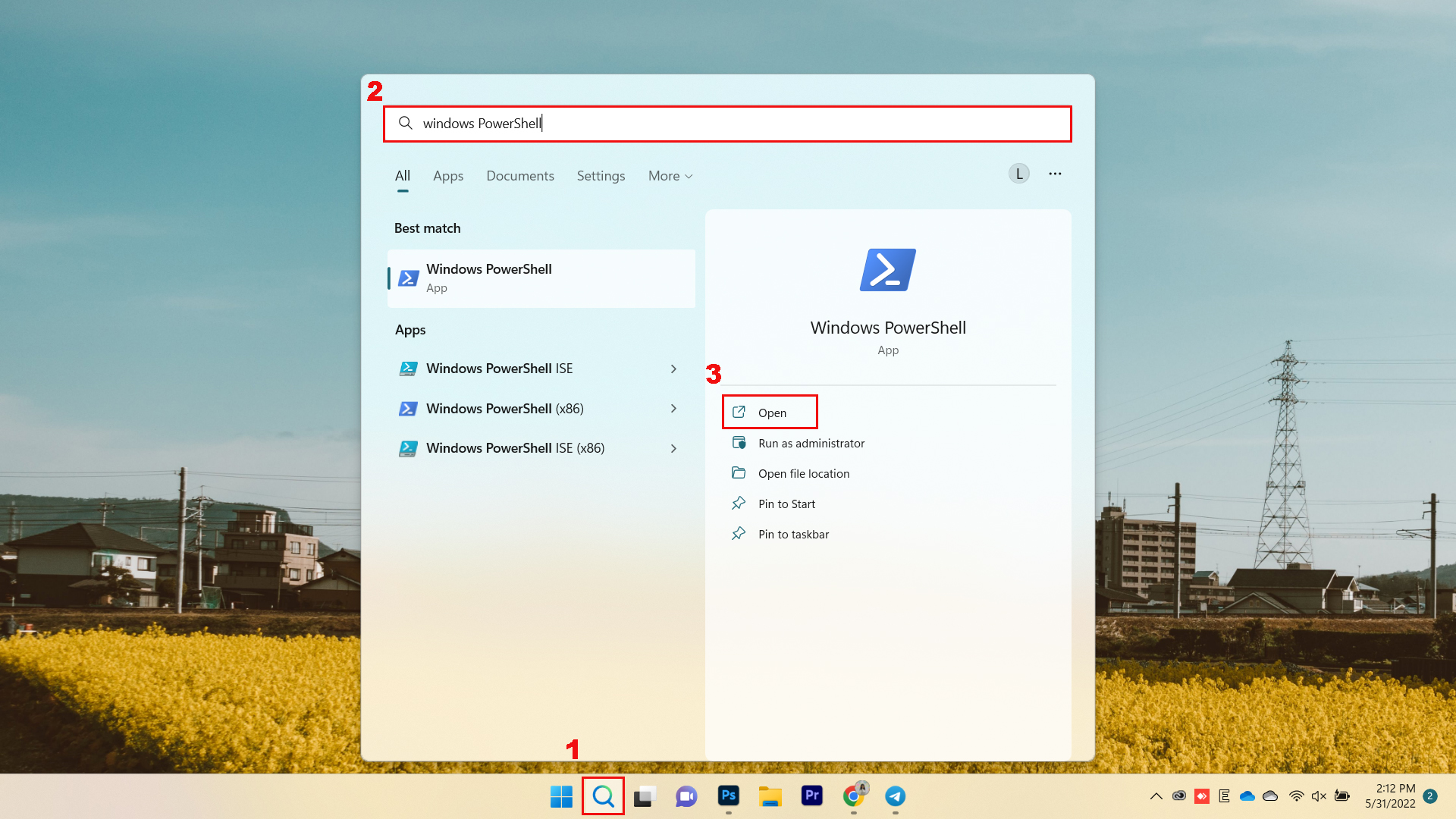Expand Windows PowerShell (x86) submenu

[x=674, y=408]
